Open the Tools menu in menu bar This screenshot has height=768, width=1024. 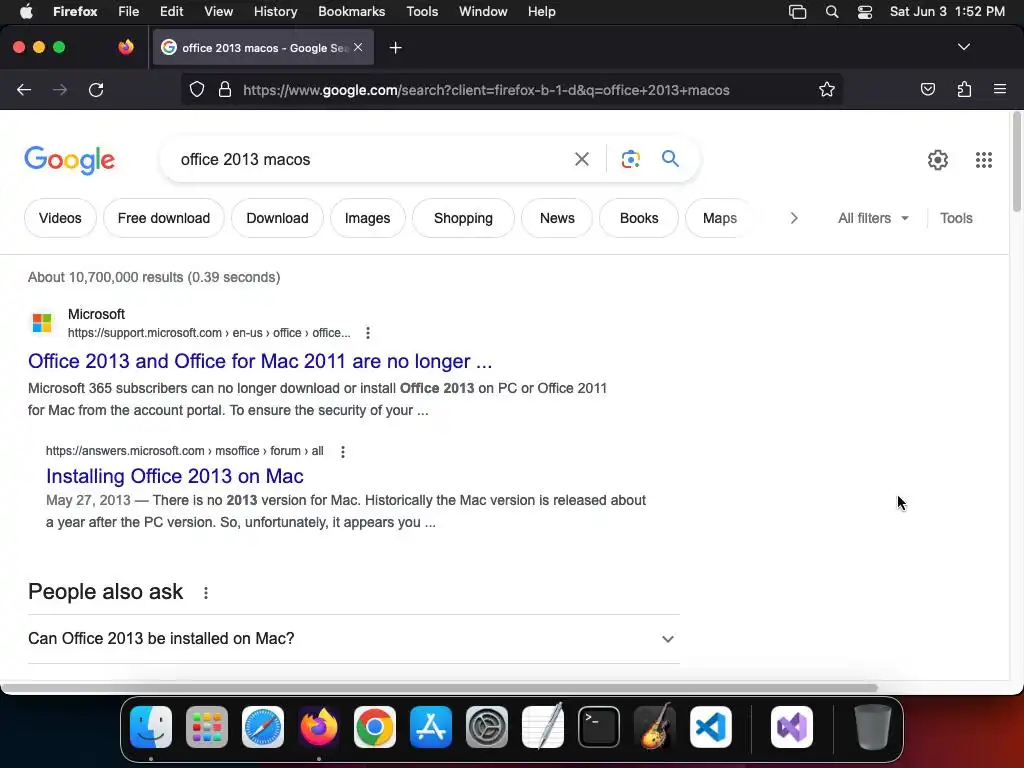(422, 12)
